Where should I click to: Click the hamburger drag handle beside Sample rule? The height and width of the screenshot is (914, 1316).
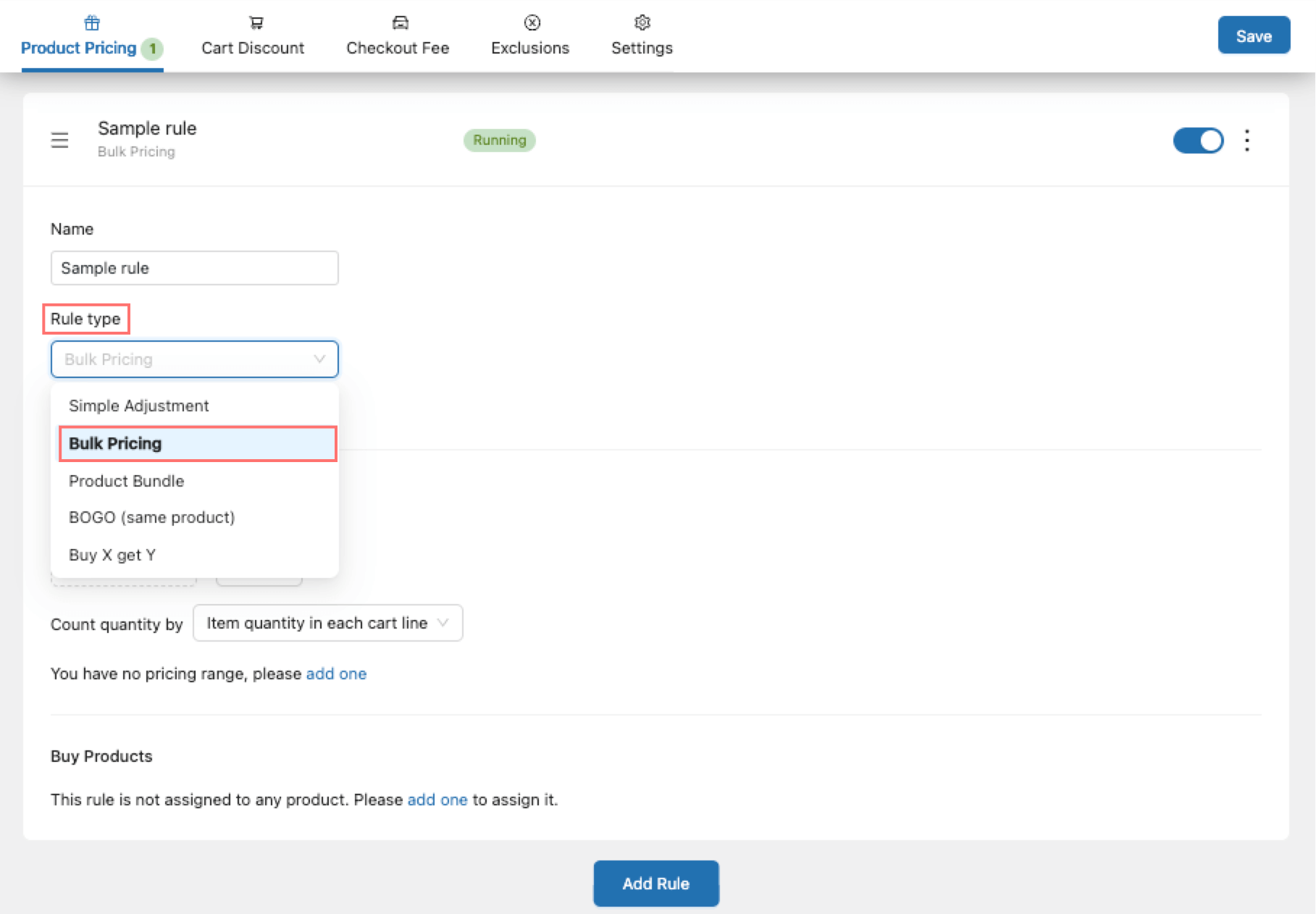point(59,140)
